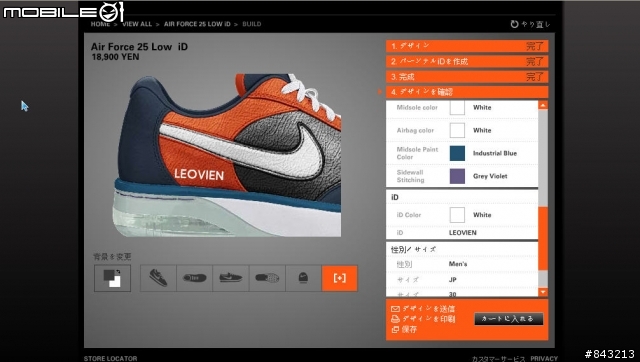Click the Midsole Paint Color label

tap(417, 153)
